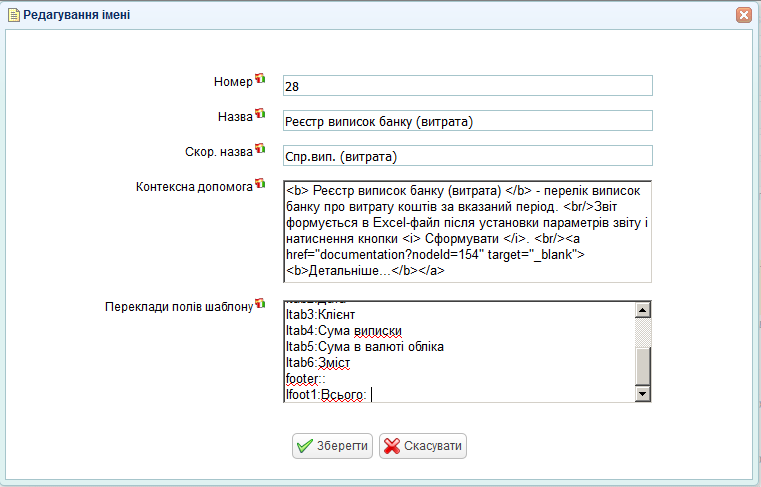Screen dimensions: 761x487
Task: Click the translation icon next to Контексна допомога
Action: point(260,183)
